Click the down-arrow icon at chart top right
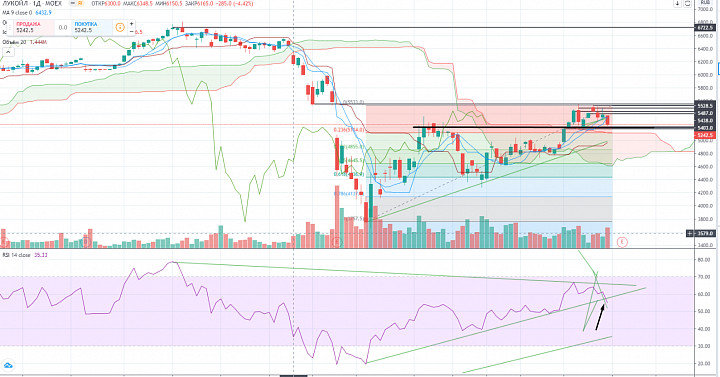This screenshot has height=377, width=720. coord(677,3)
